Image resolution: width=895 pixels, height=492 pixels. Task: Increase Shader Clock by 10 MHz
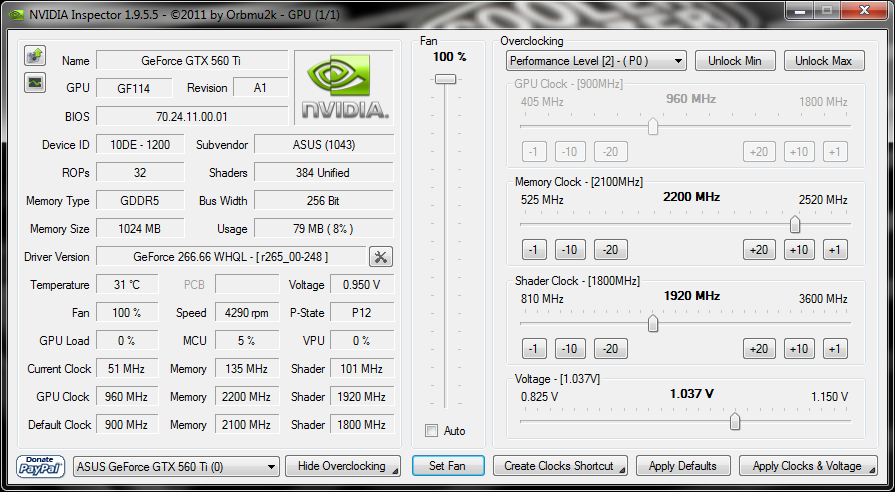tap(799, 348)
